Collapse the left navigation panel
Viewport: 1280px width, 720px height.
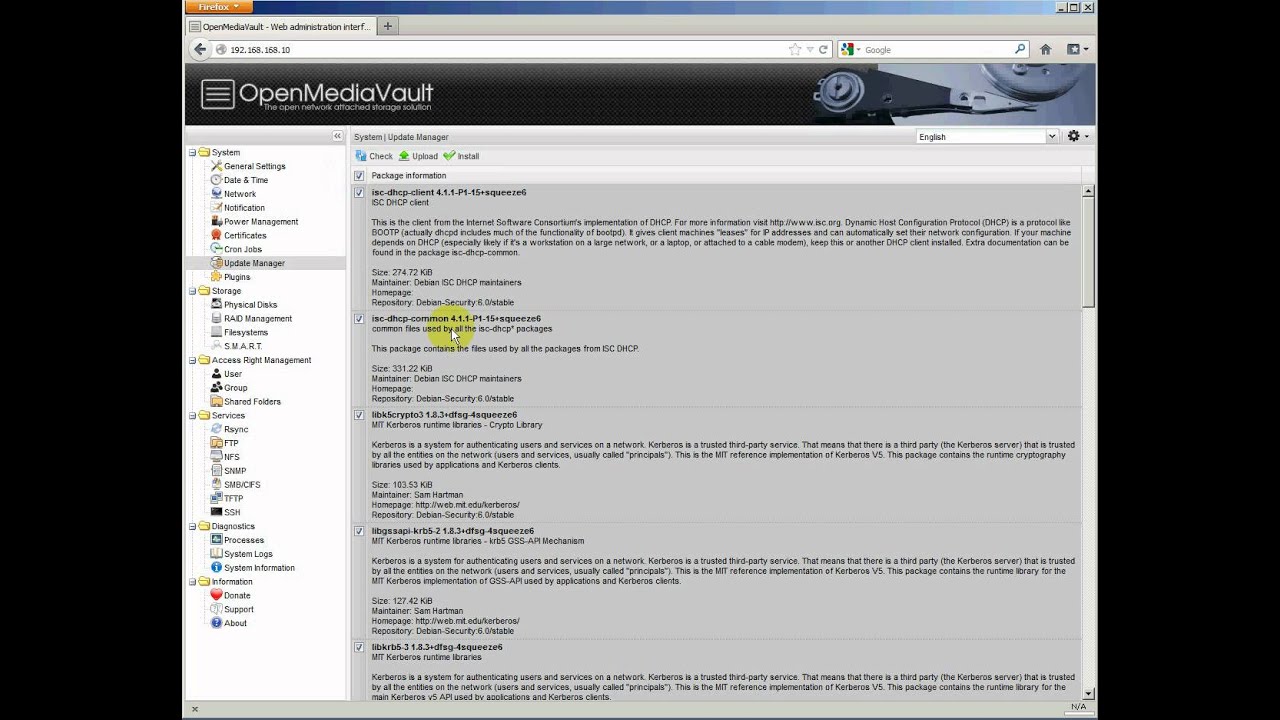338,136
